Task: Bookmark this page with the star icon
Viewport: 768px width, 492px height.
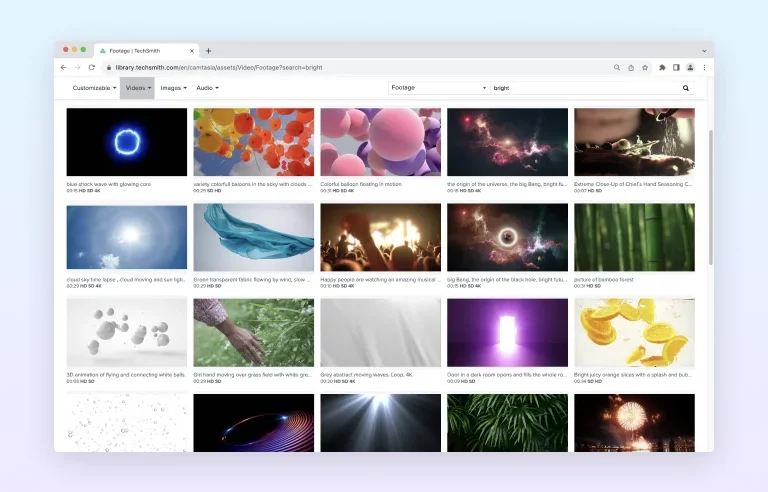Action: tap(645, 68)
